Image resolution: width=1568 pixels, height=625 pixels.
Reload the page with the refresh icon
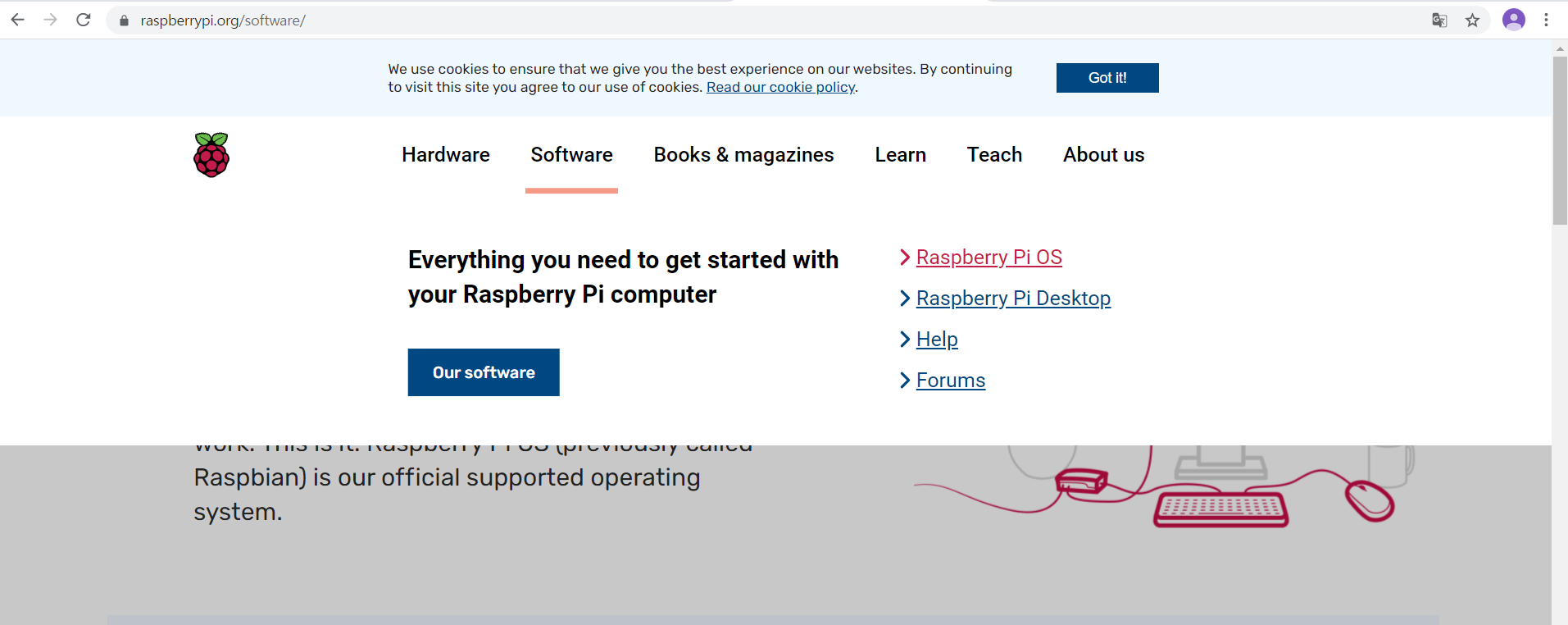83,20
